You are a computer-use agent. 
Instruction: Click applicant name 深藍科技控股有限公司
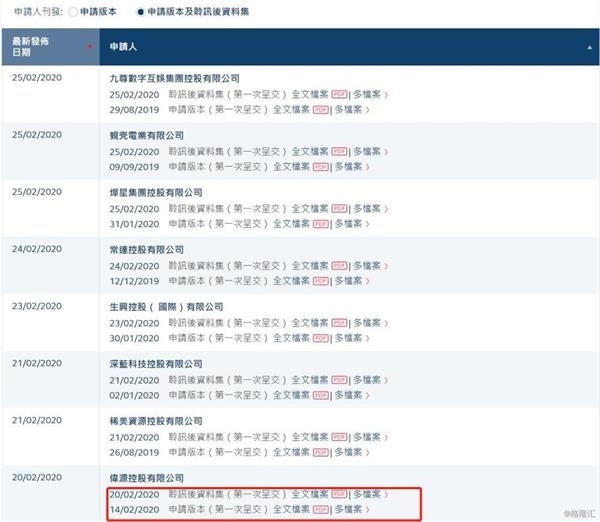point(156,364)
